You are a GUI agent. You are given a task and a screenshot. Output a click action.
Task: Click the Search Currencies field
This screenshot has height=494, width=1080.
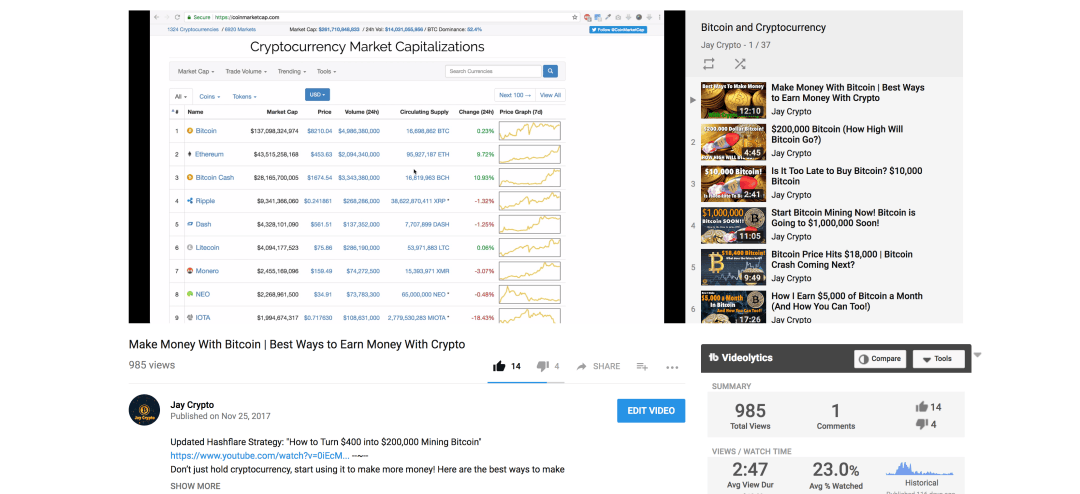pyautogui.click(x=493, y=71)
